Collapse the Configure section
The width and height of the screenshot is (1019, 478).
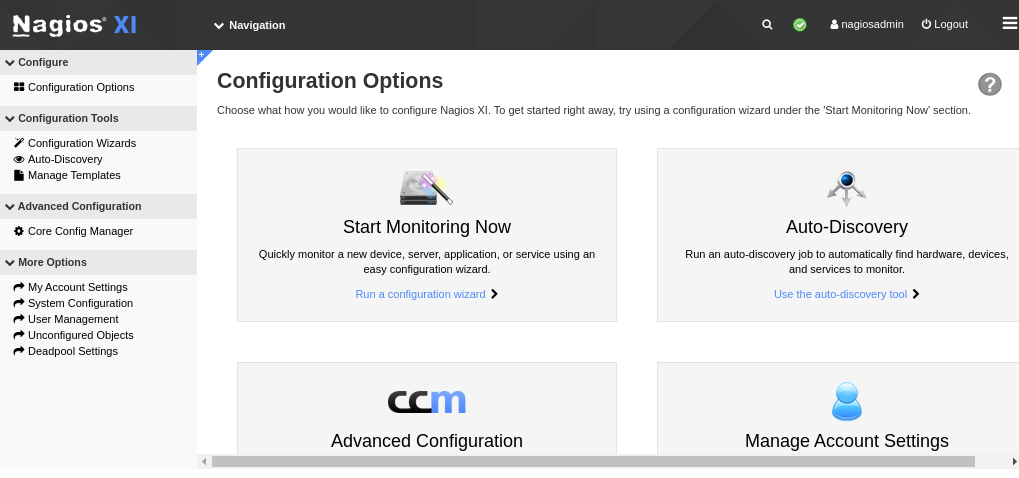tap(98, 62)
